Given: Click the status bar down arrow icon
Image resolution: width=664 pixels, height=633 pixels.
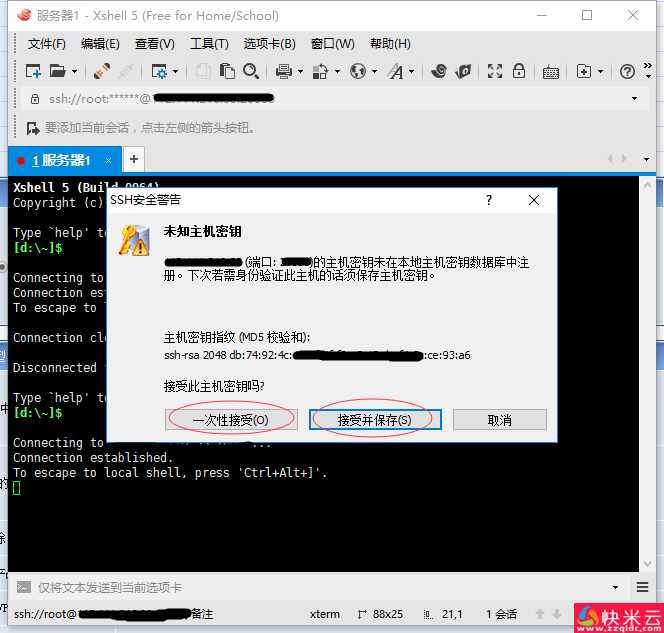Looking at the screenshot, I should (x=557, y=614).
